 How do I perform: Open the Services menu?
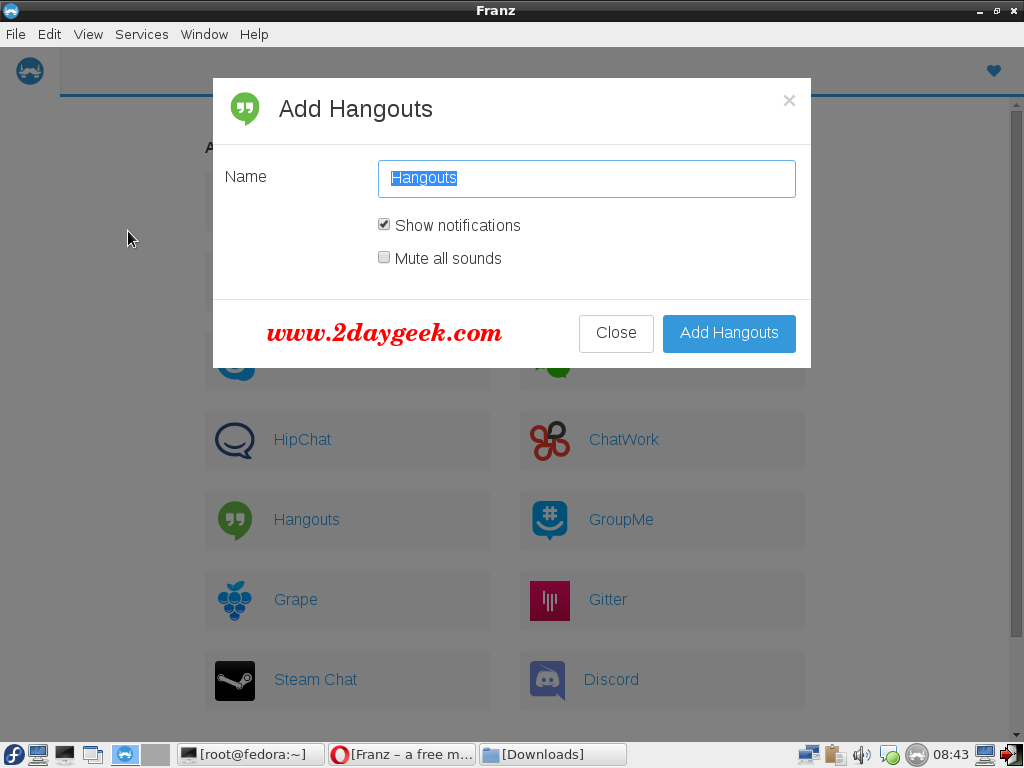[142, 35]
